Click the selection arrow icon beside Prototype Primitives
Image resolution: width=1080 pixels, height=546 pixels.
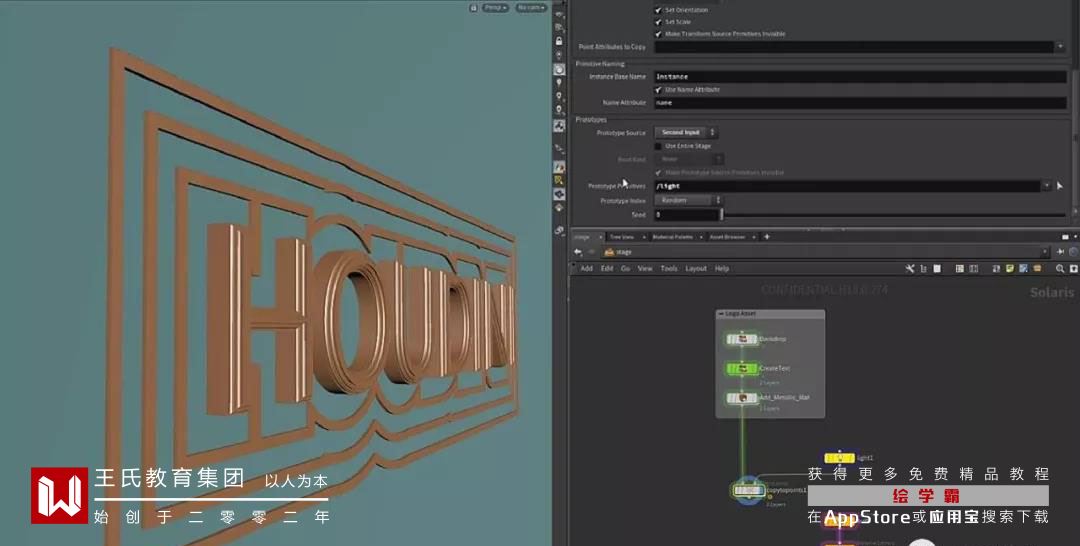tap(1059, 186)
